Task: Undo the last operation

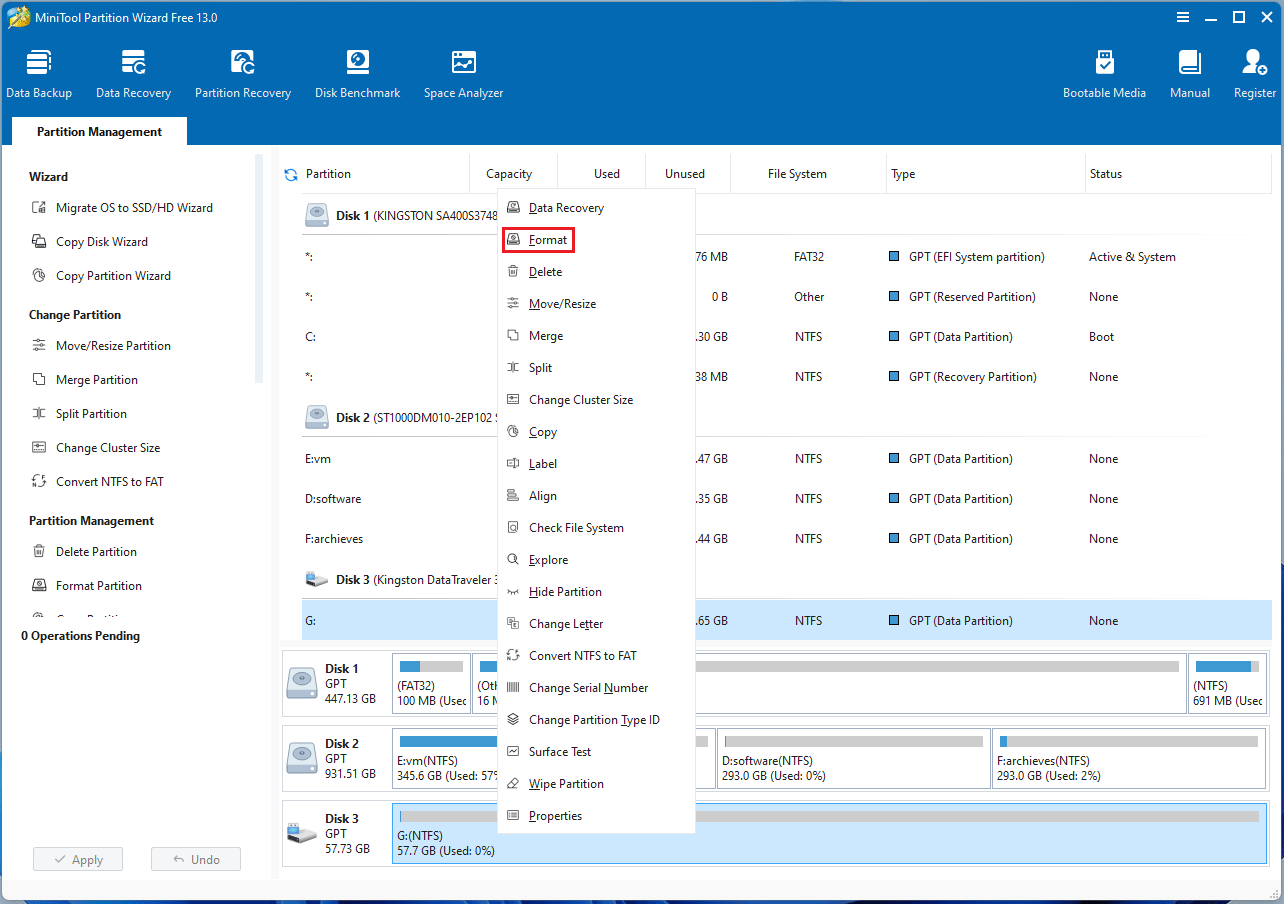Action: click(195, 858)
